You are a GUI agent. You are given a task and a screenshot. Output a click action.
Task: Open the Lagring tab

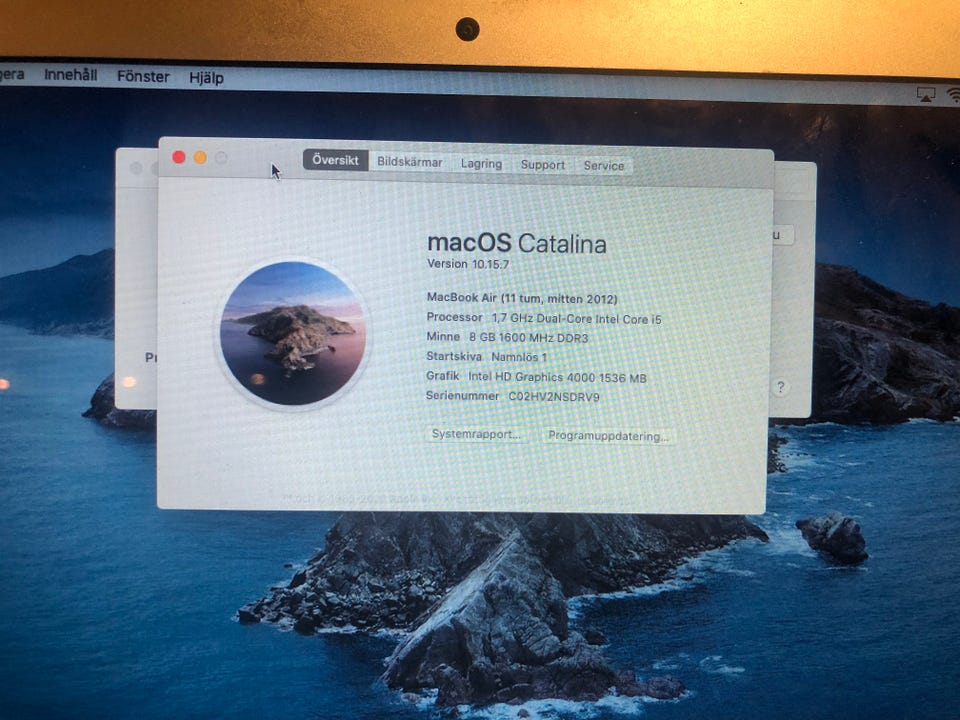point(481,164)
